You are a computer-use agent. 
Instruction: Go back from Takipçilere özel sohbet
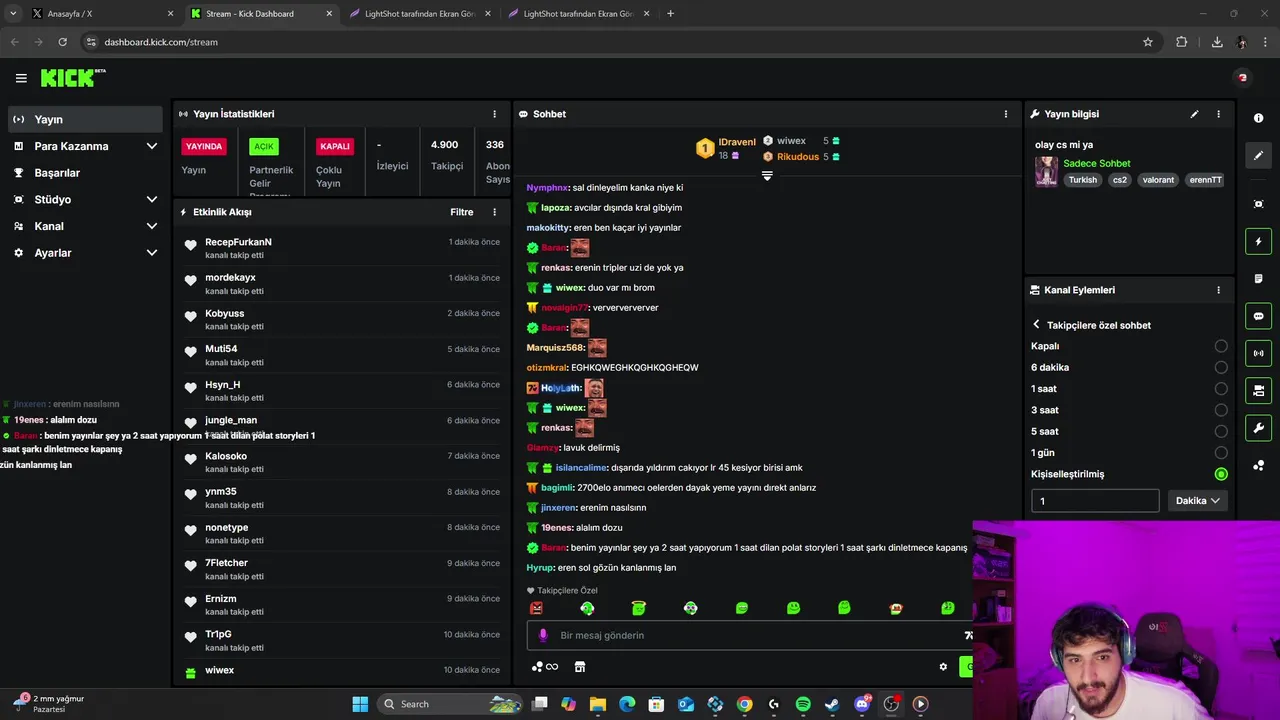[1037, 325]
